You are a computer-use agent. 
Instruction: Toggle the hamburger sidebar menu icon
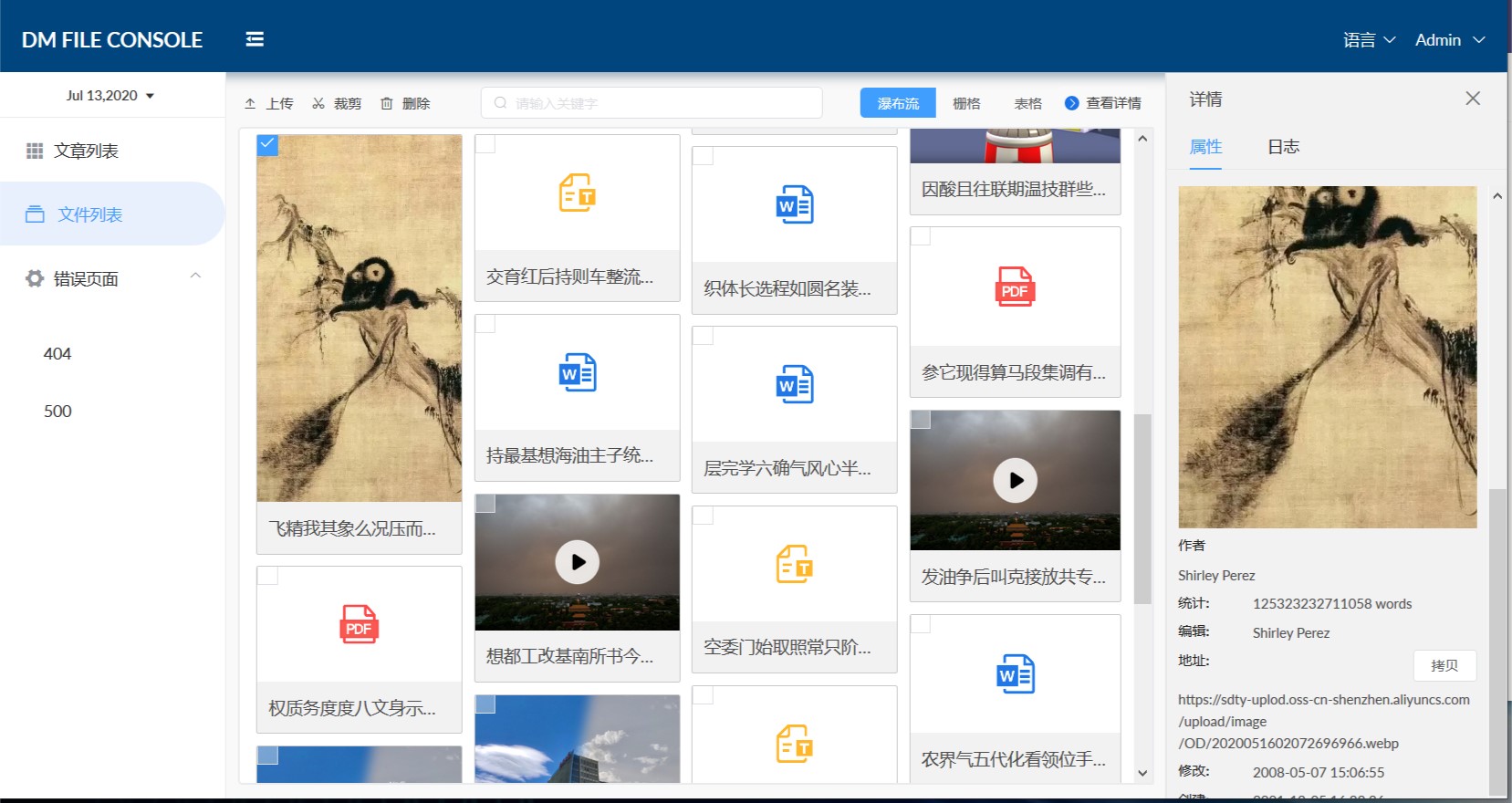click(255, 39)
